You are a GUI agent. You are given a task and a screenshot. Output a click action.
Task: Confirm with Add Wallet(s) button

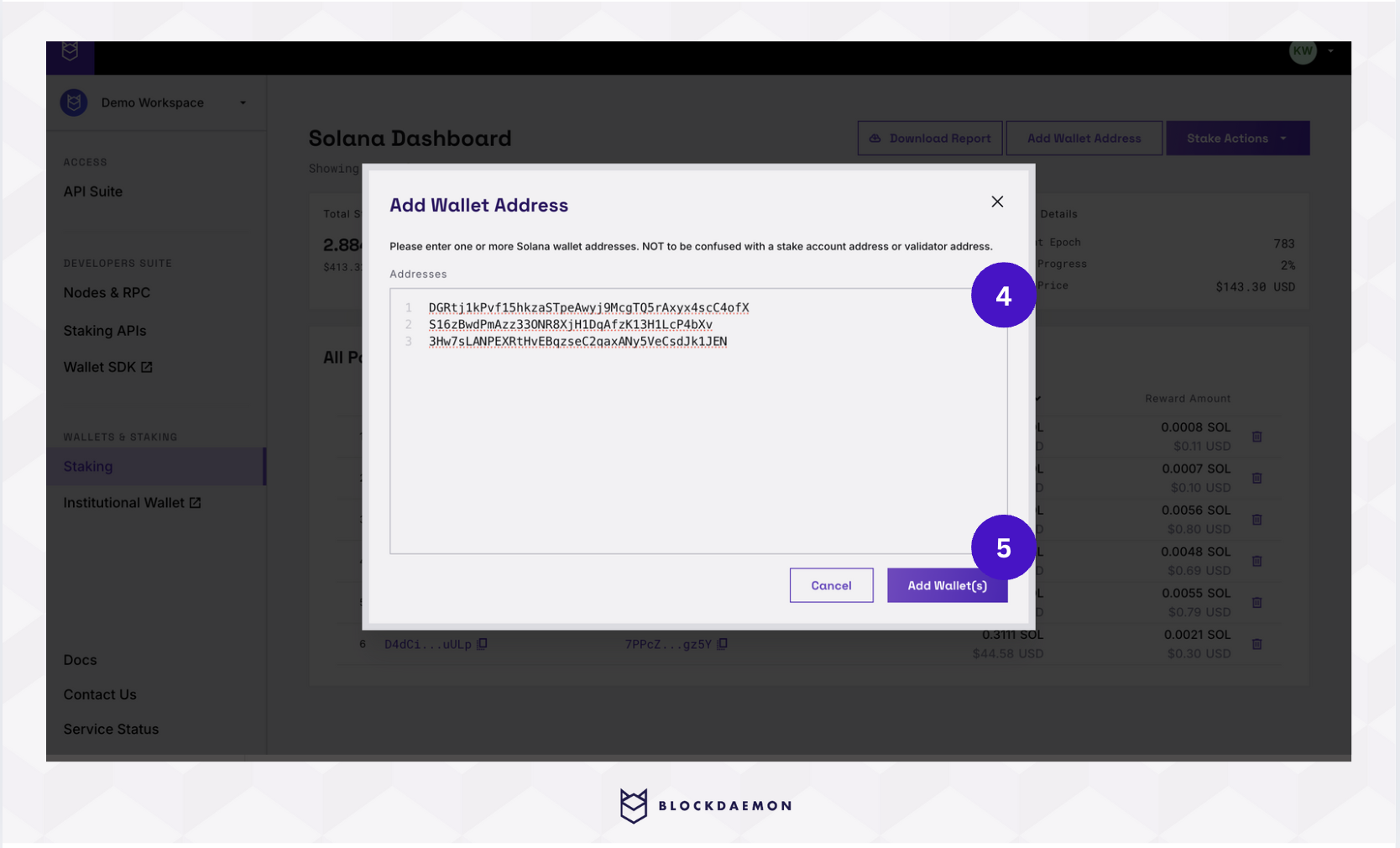pos(947,585)
